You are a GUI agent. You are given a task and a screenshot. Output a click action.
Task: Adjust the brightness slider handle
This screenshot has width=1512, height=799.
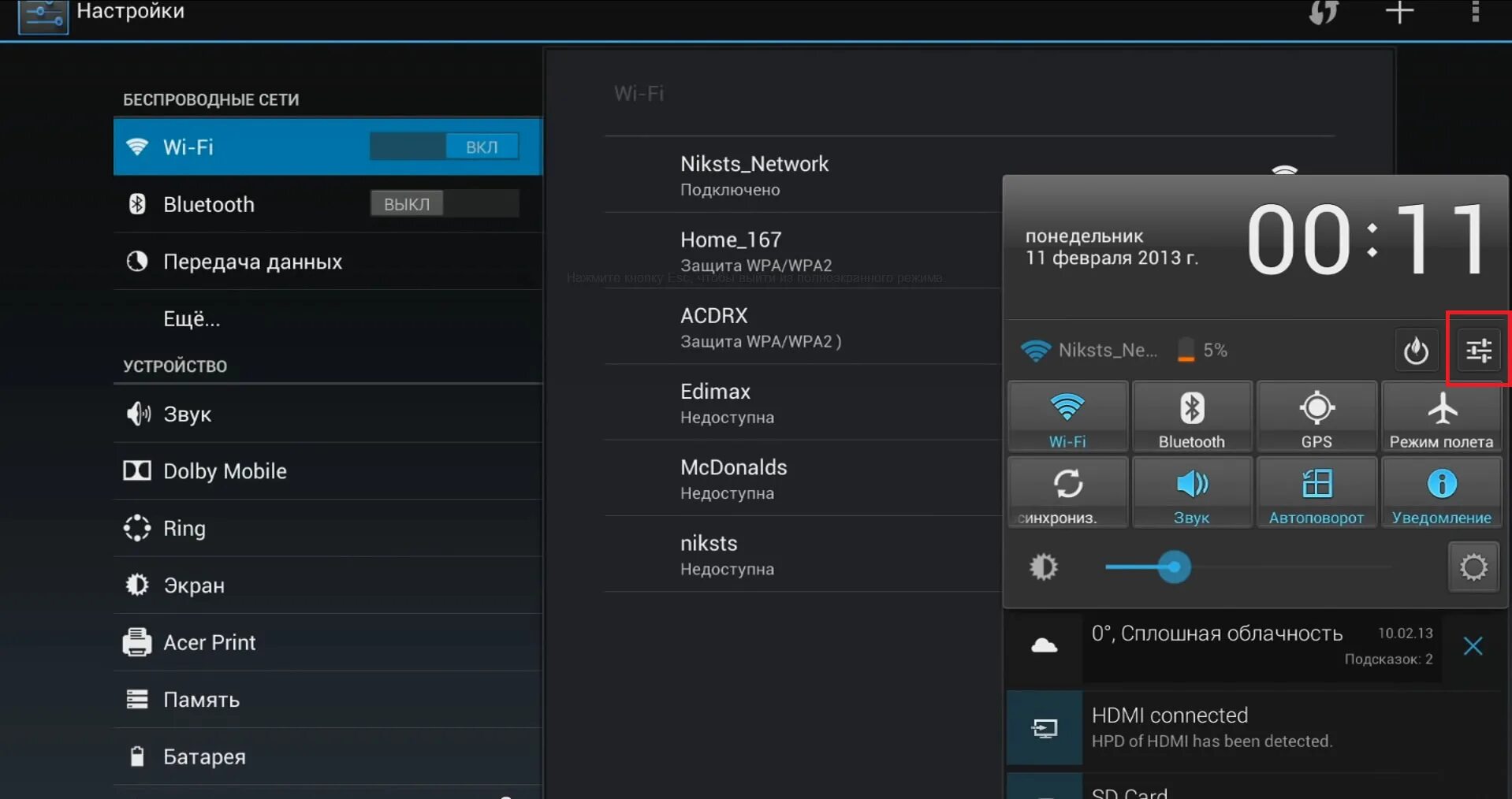click(x=1174, y=567)
